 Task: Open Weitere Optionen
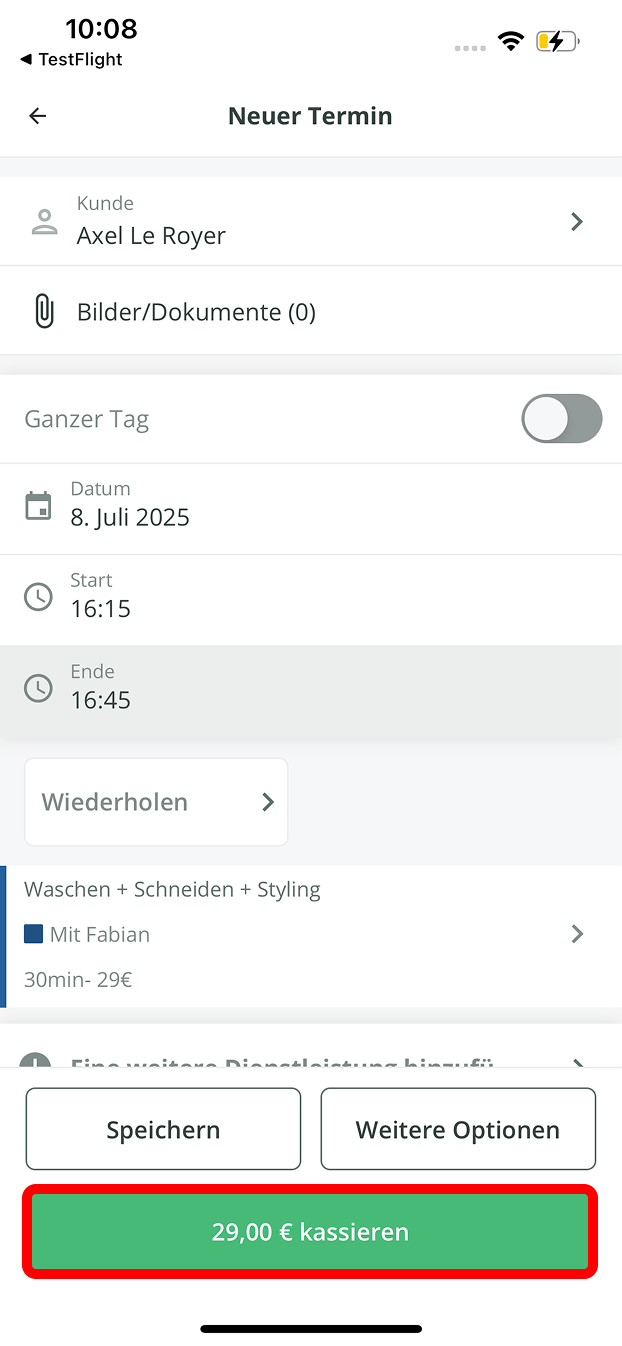pyautogui.click(x=458, y=1130)
